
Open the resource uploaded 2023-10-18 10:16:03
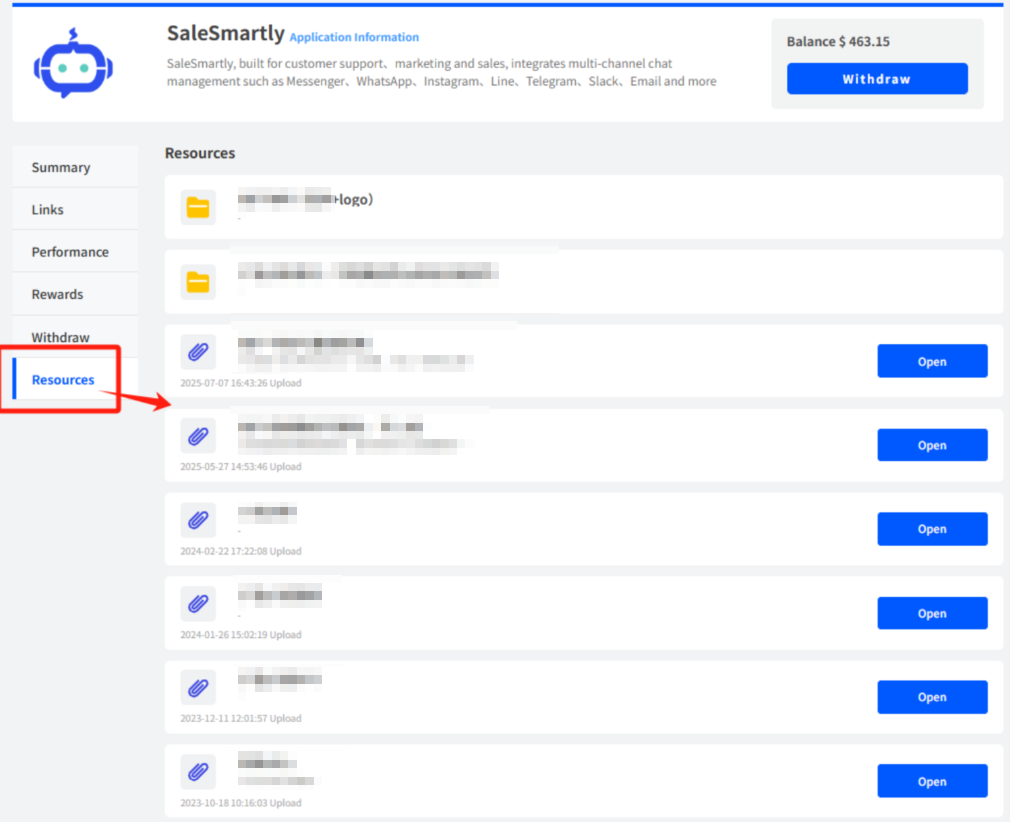[x=932, y=781]
